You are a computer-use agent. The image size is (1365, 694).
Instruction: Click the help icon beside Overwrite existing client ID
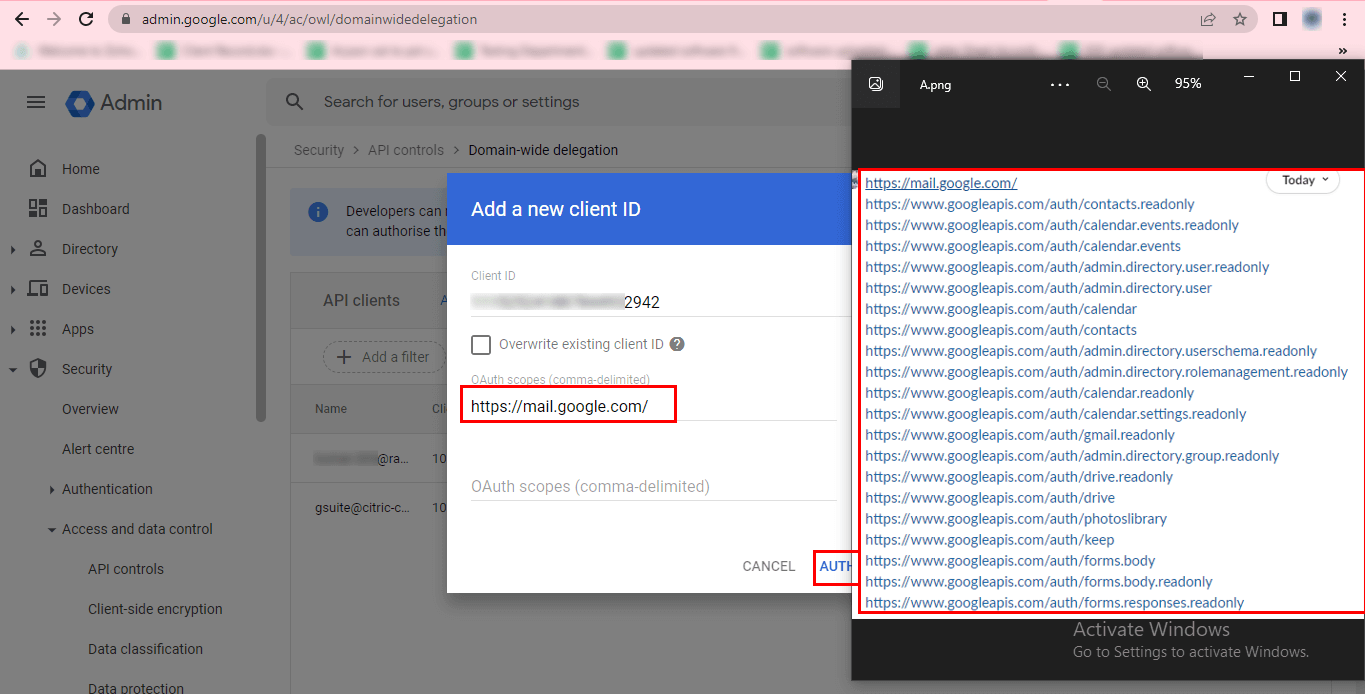[x=677, y=344]
